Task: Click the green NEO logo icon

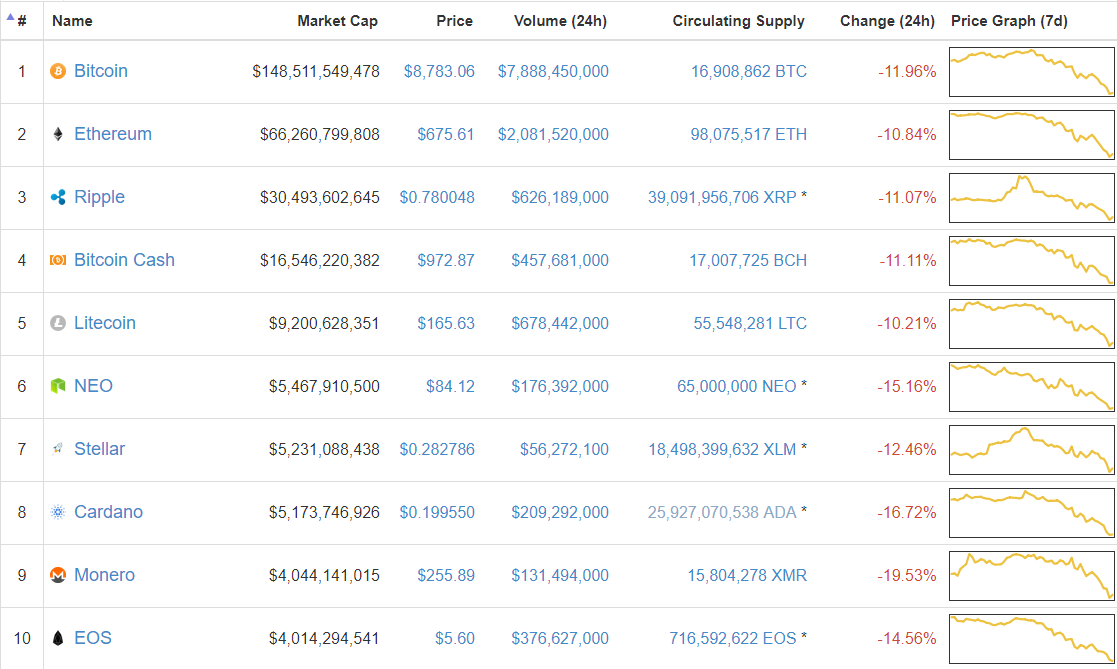Action: click(57, 386)
